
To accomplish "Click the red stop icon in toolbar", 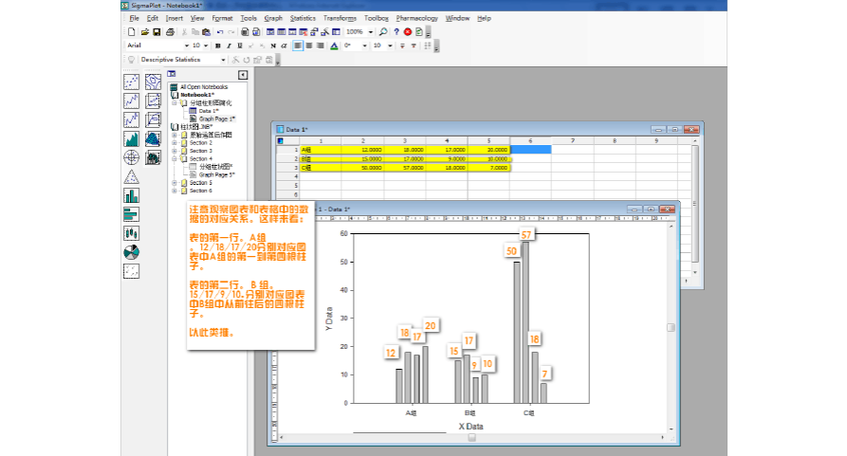I will (407, 32).
